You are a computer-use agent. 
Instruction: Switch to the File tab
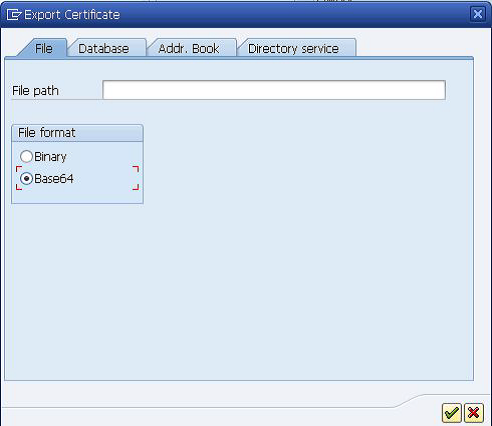pos(44,49)
